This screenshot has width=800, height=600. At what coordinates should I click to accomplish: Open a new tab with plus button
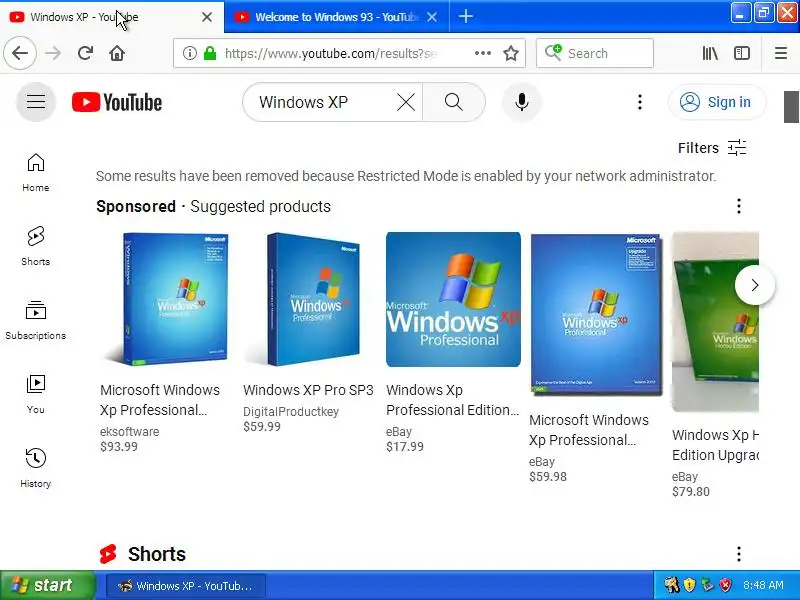click(465, 16)
